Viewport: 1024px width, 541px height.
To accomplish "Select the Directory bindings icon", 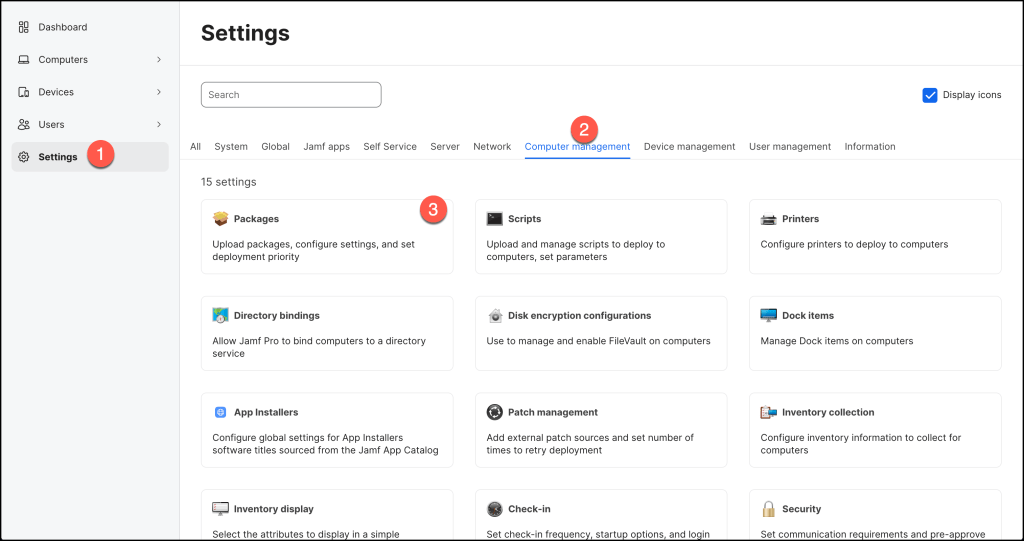I will (x=221, y=316).
